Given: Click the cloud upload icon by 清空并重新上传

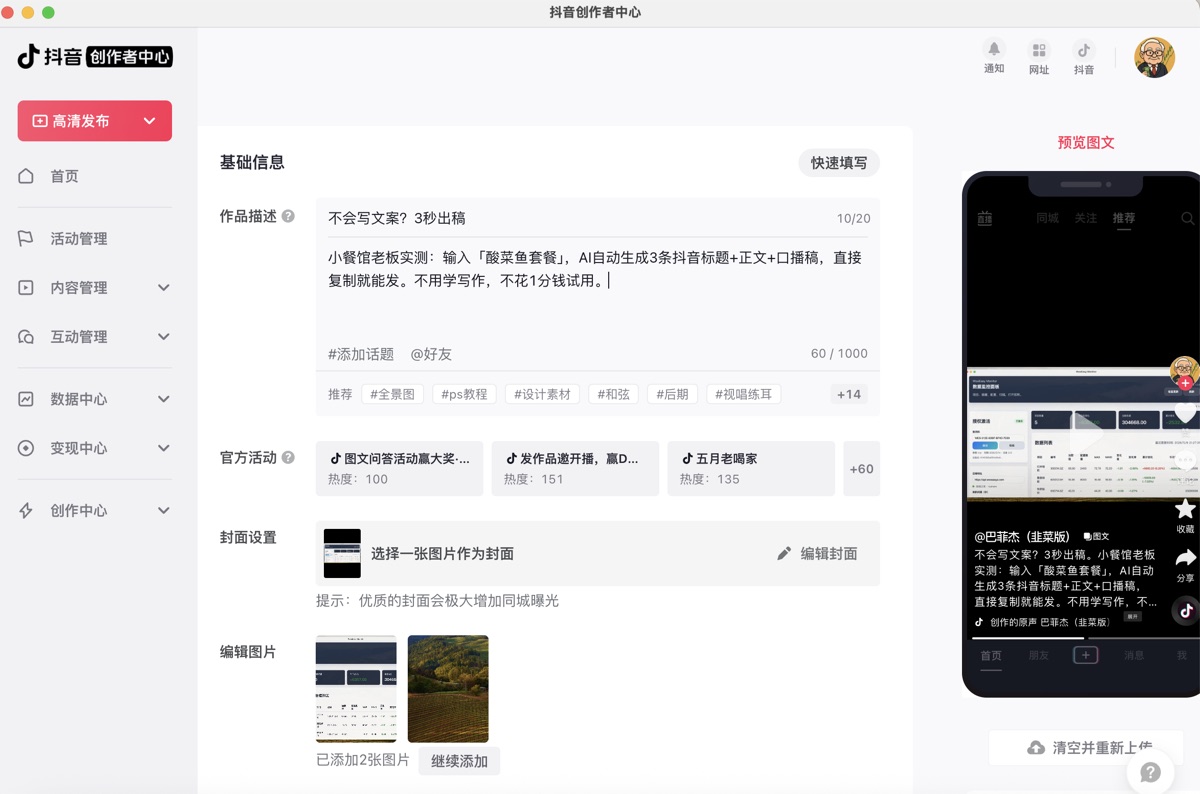Looking at the screenshot, I should [1036, 748].
